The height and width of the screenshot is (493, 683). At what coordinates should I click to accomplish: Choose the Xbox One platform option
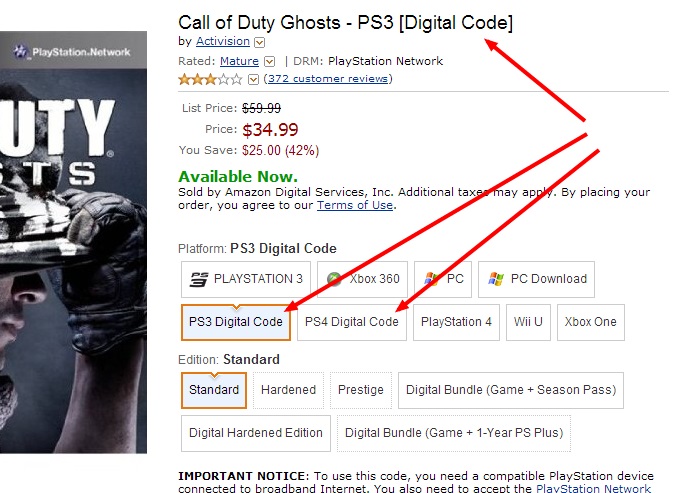point(590,322)
